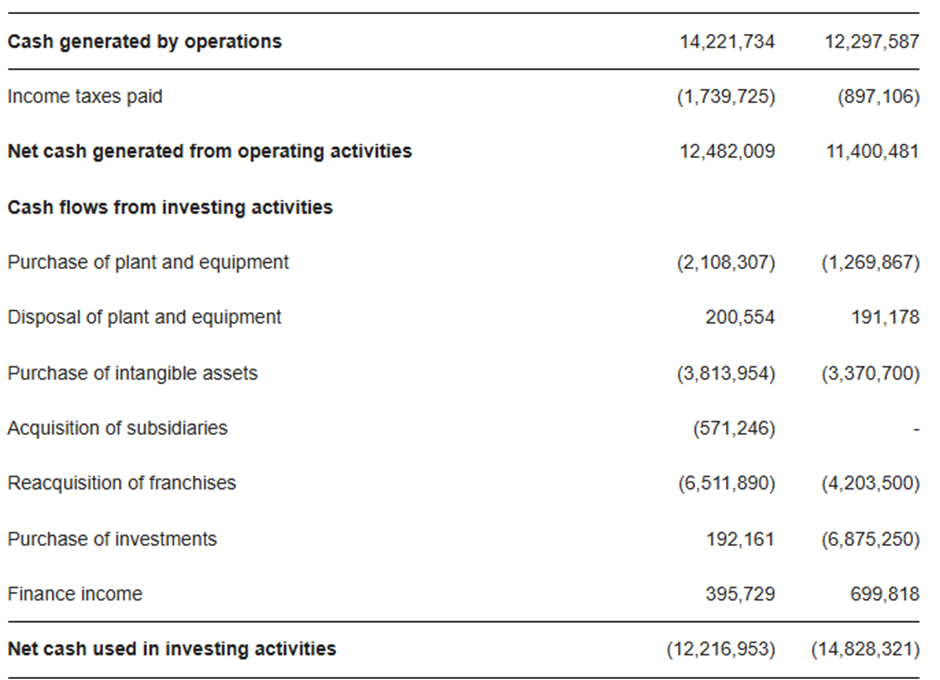Select the Acquisition of subsidiaries label
Image resolution: width=940 pixels, height=680 pixels.
pyautogui.click(x=118, y=428)
